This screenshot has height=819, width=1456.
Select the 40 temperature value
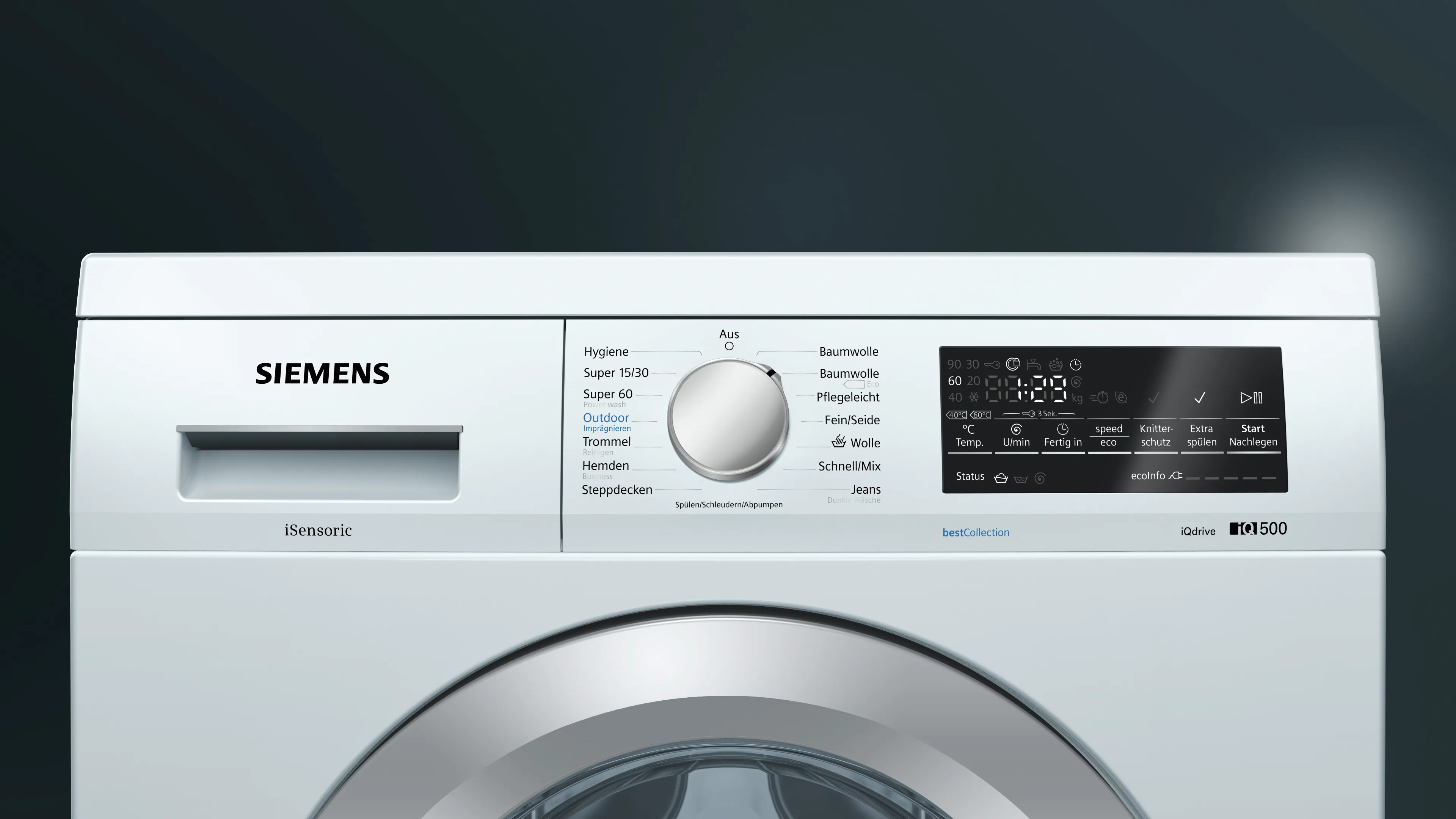pos(955,397)
